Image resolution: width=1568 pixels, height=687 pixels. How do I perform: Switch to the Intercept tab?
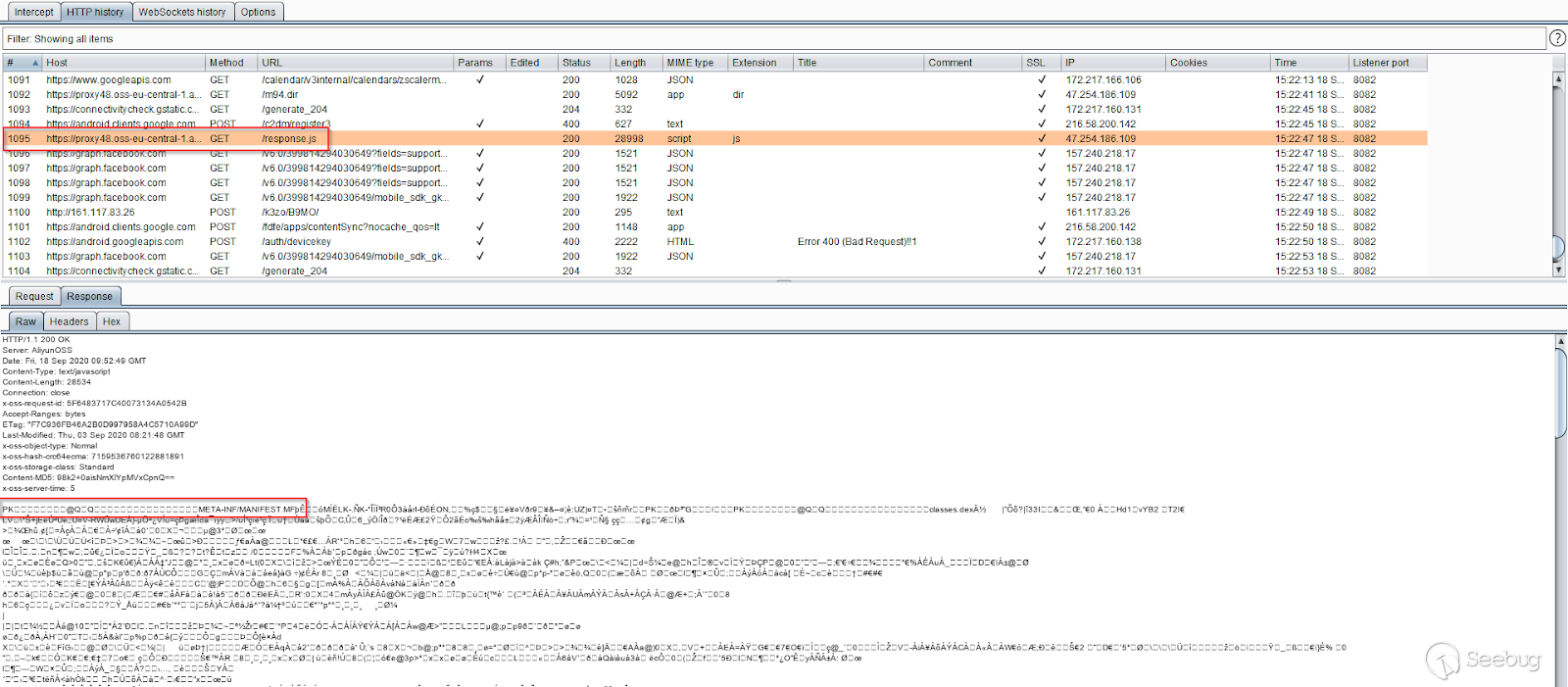click(33, 12)
